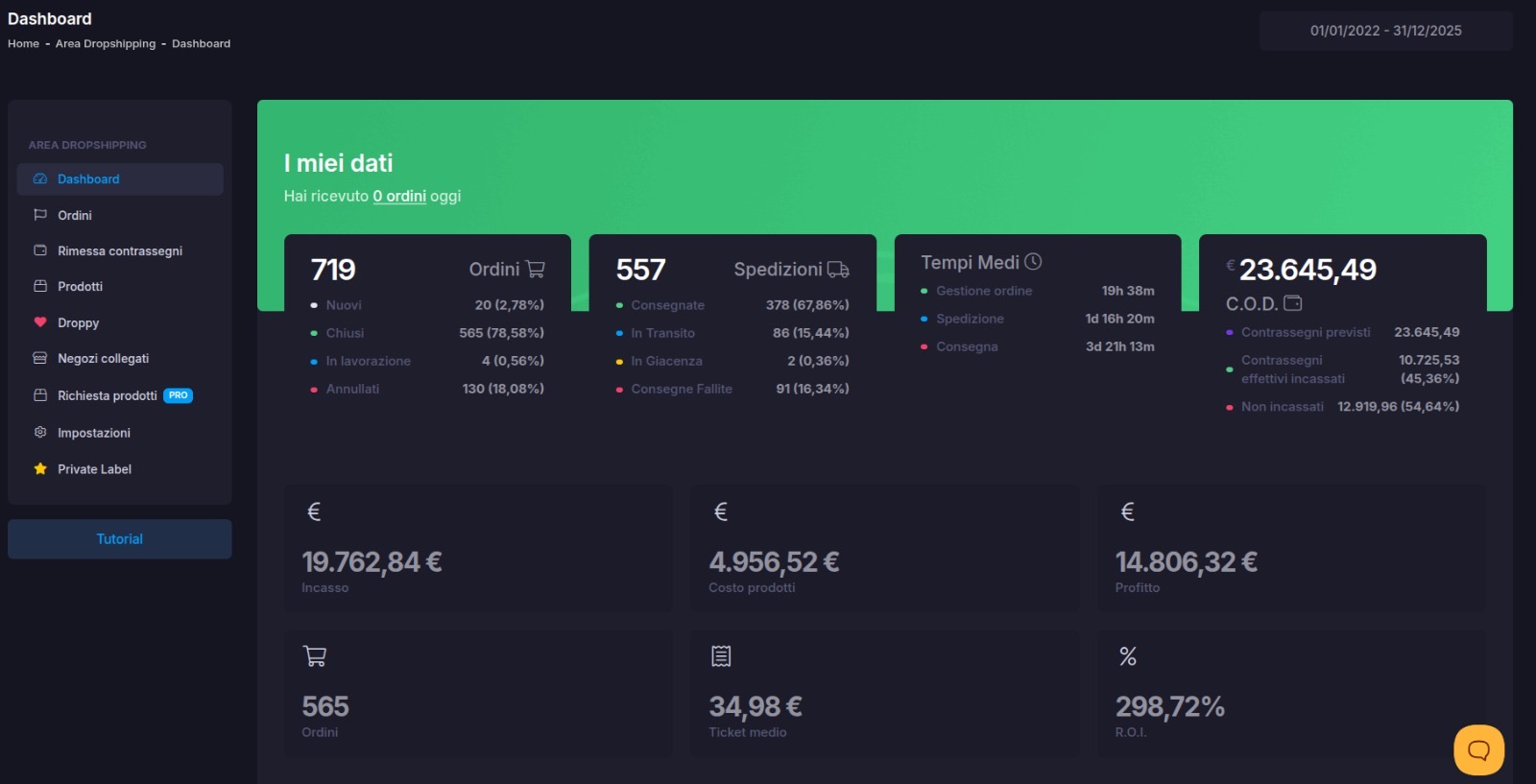Open Area Dropshipping breadcrumb link

(x=106, y=43)
